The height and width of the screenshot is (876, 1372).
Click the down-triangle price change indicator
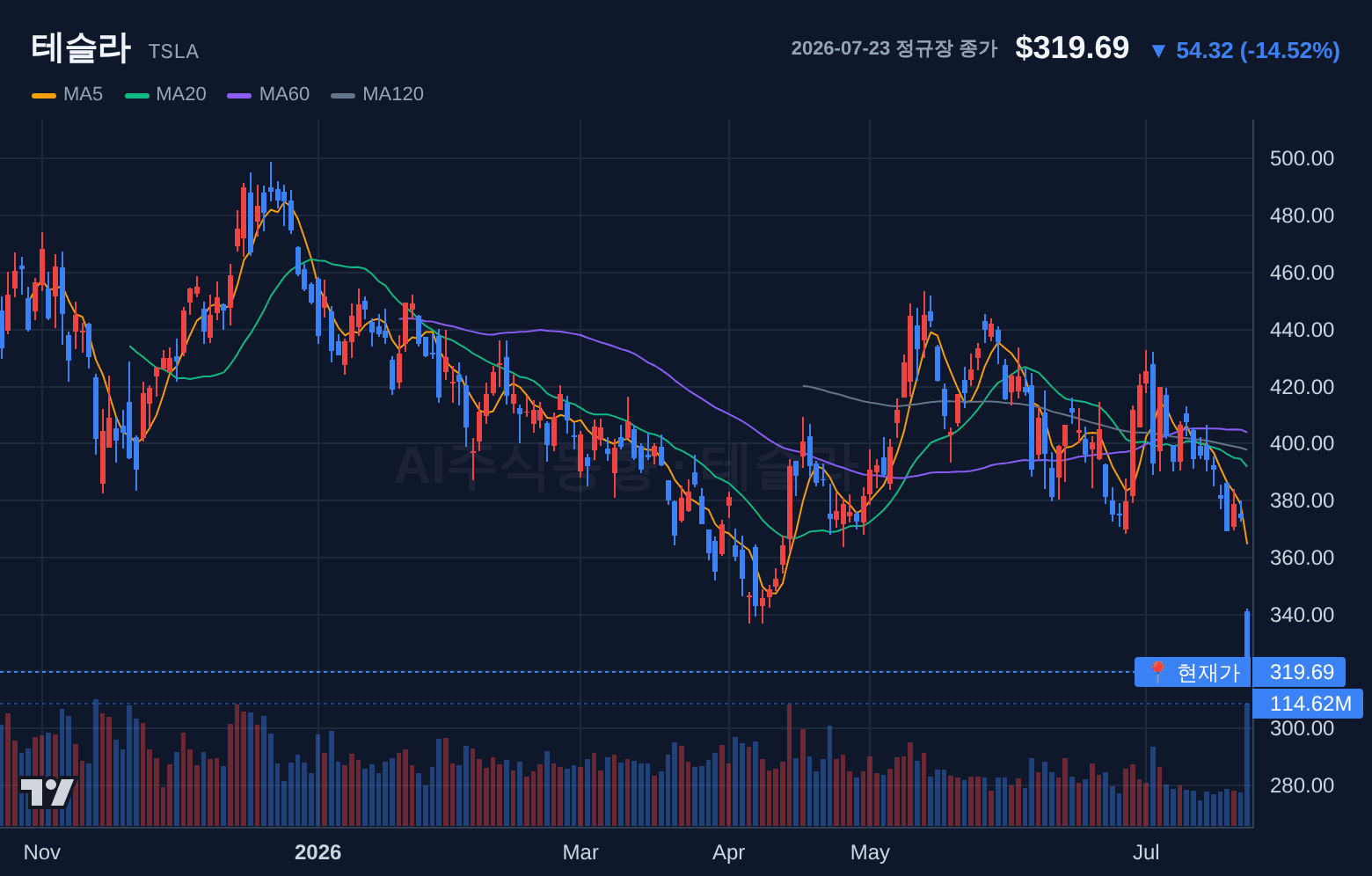click(1158, 51)
